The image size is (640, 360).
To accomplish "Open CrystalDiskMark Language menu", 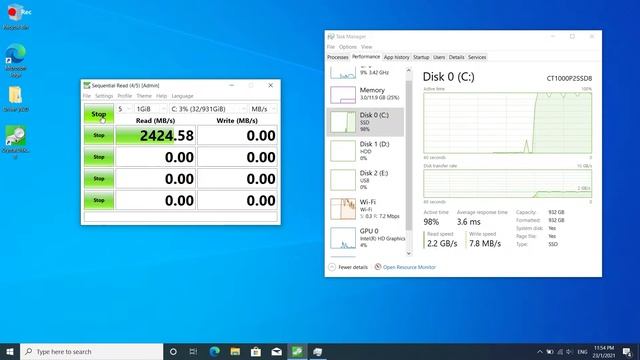I will coord(182,96).
